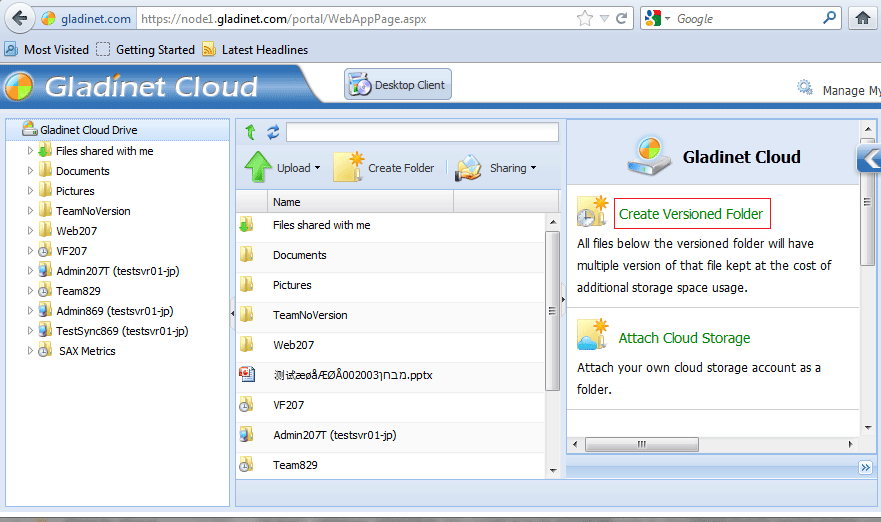Refresh the file list with blue arrows
This screenshot has width=881, height=522.
[273, 132]
